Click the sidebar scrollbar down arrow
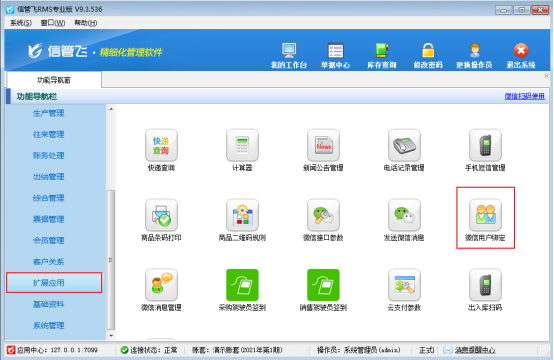This screenshot has height=360, width=554. pos(111,335)
